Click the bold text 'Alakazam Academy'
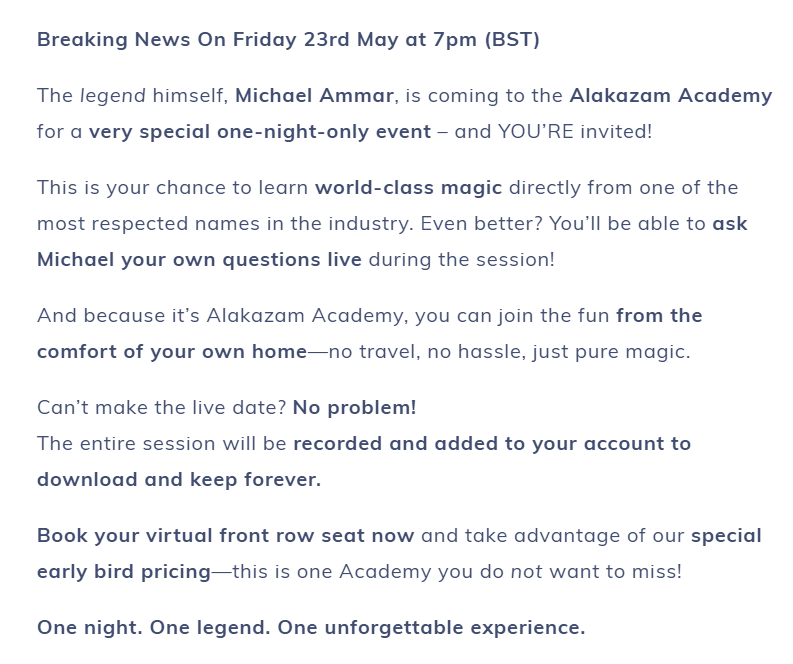Viewport: 793px width, 664px height. (x=671, y=95)
